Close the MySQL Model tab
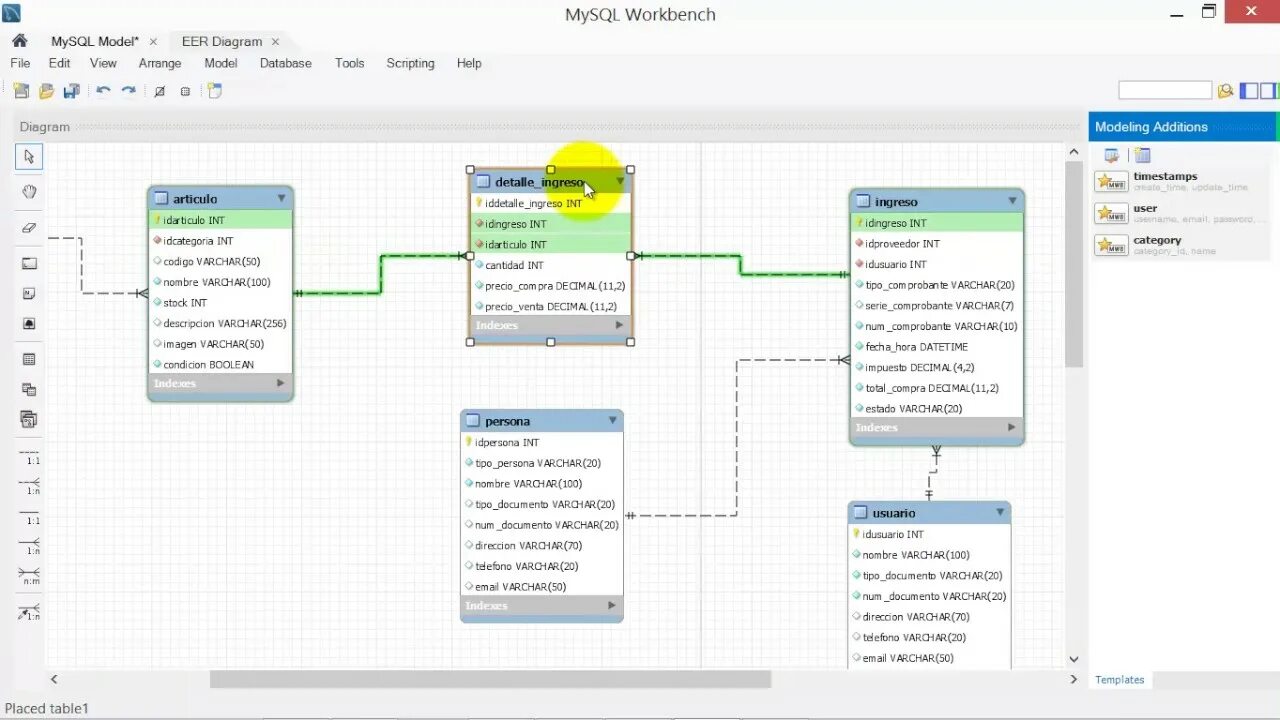The image size is (1280, 720). point(153,42)
